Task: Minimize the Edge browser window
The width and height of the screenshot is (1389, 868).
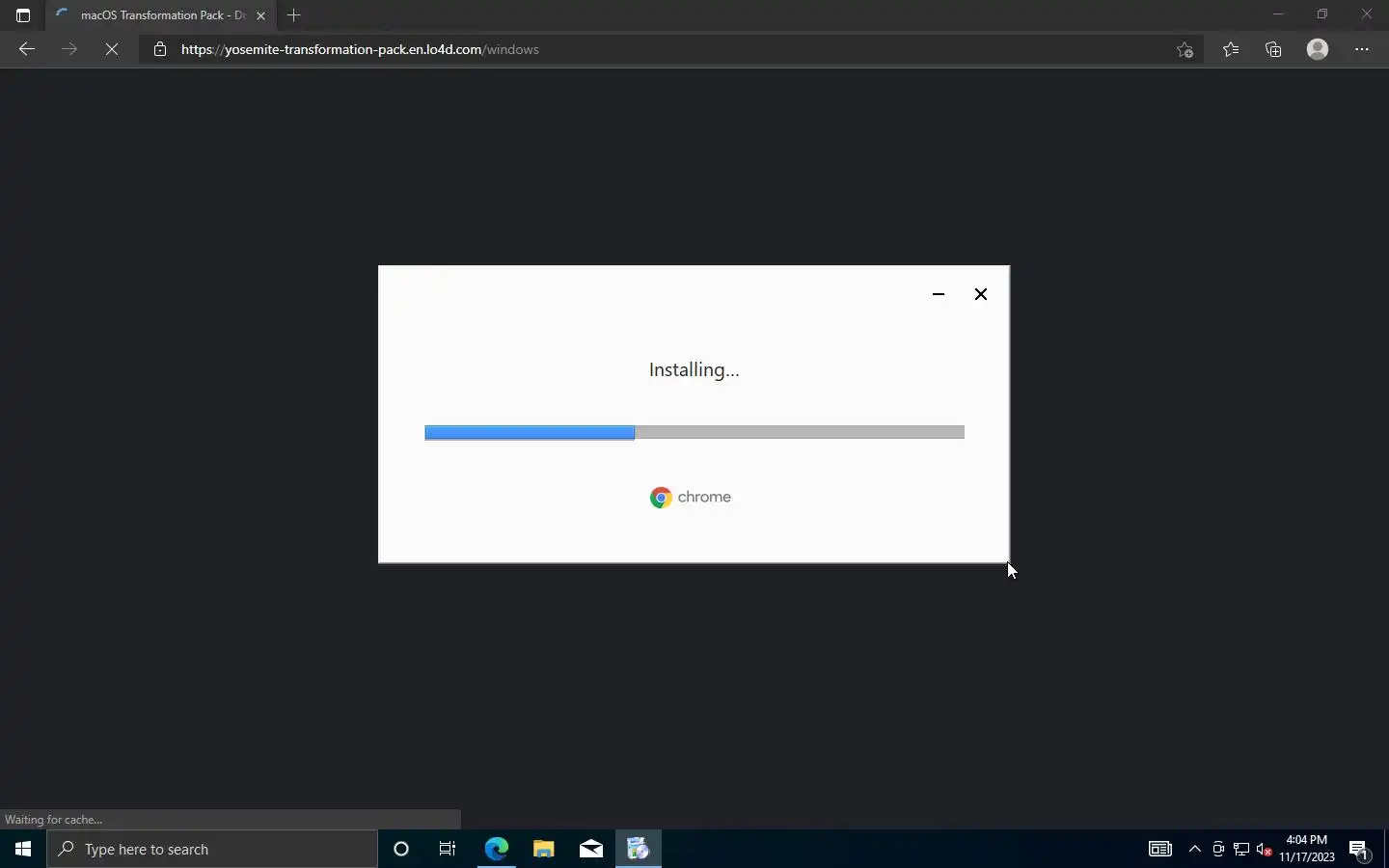Action: point(1278,14)
